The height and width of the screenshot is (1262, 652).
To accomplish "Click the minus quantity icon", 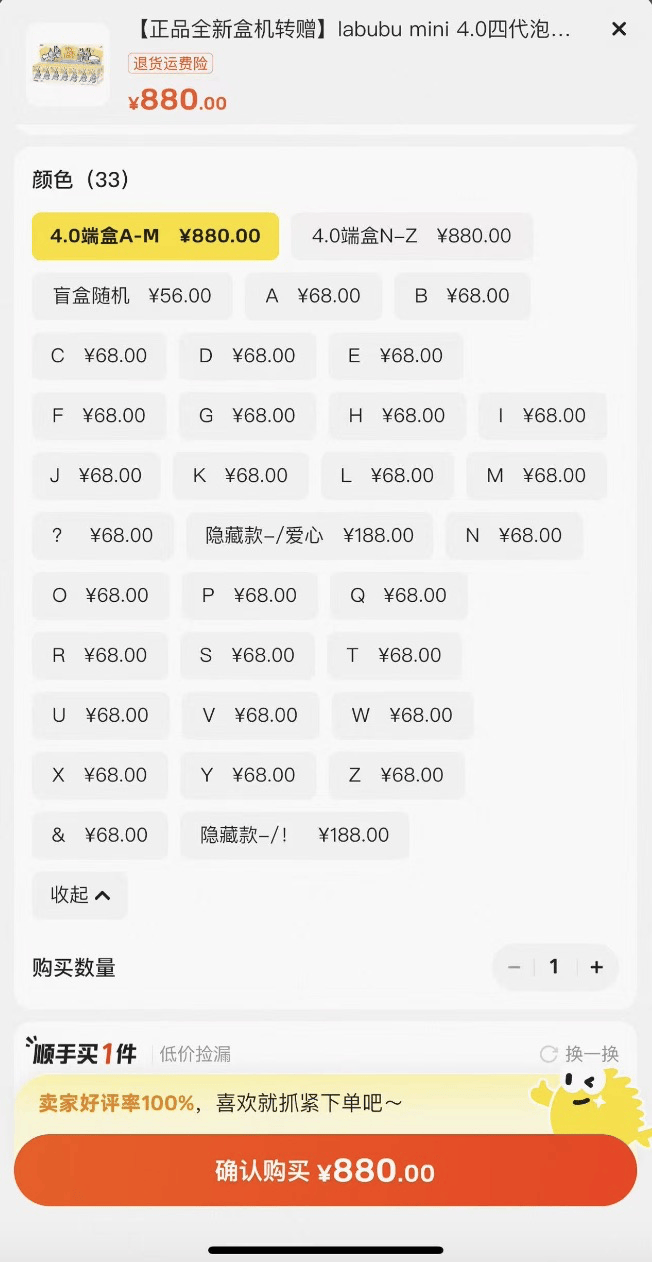I will click(514, 967).
